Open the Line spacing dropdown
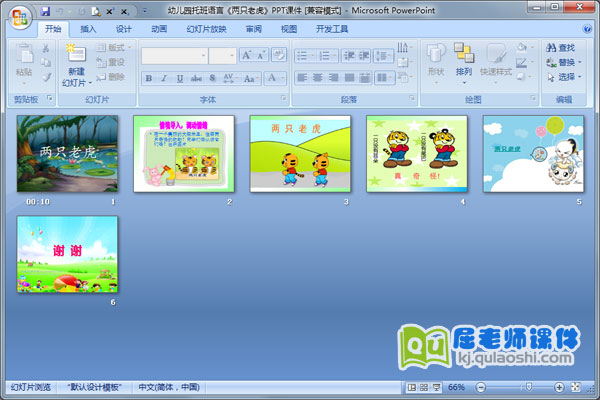Image resolution: width=600 pixels, height=400 pixels. point(383,56)
